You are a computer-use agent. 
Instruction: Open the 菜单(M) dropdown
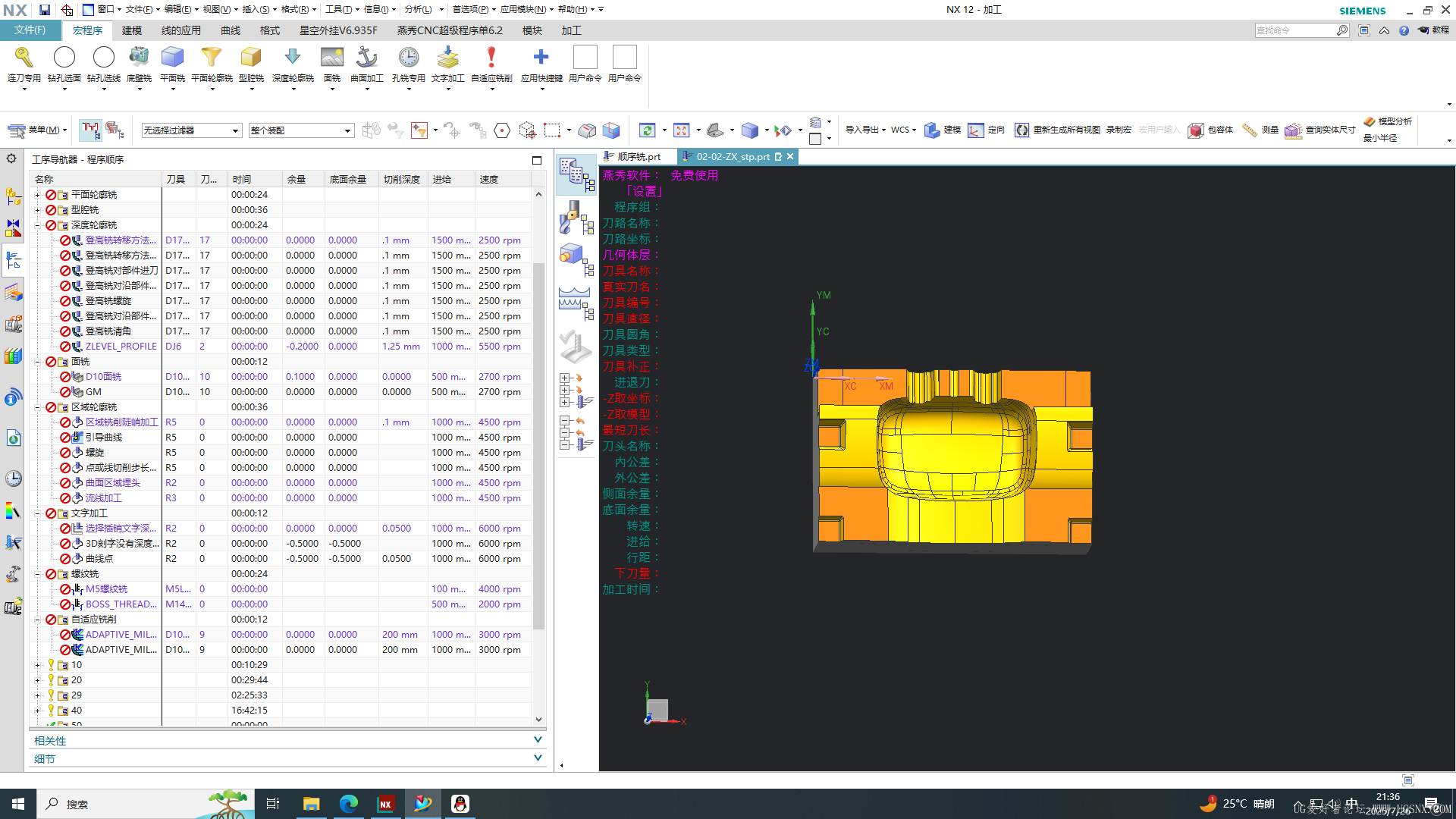pos(37,130)
